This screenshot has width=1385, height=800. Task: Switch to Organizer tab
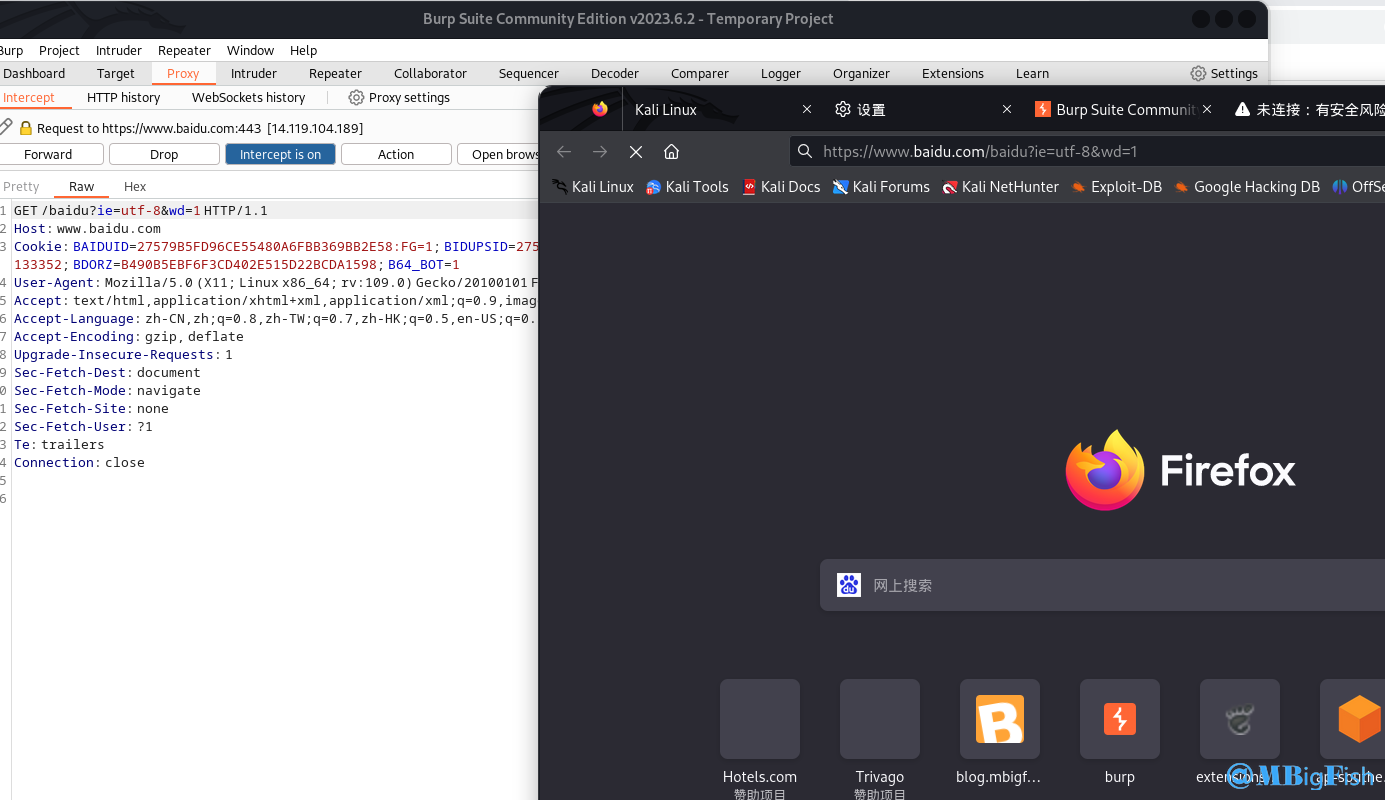click(861, 73)
